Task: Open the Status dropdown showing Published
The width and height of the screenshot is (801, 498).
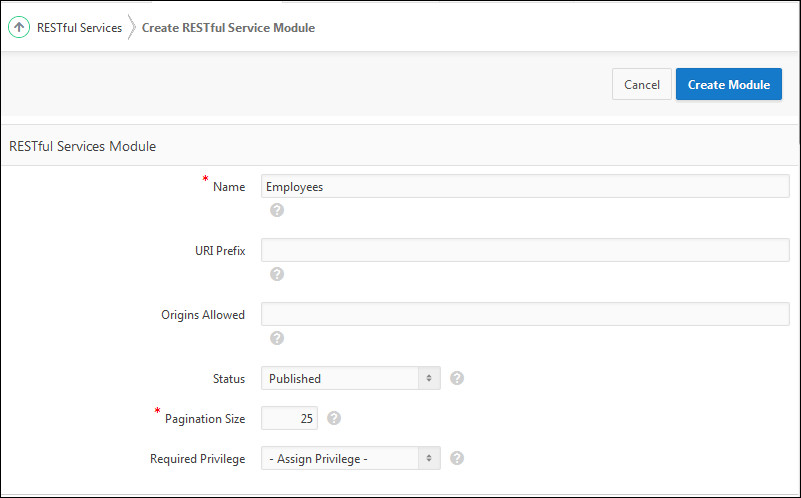Action: (x=350, y=378)
